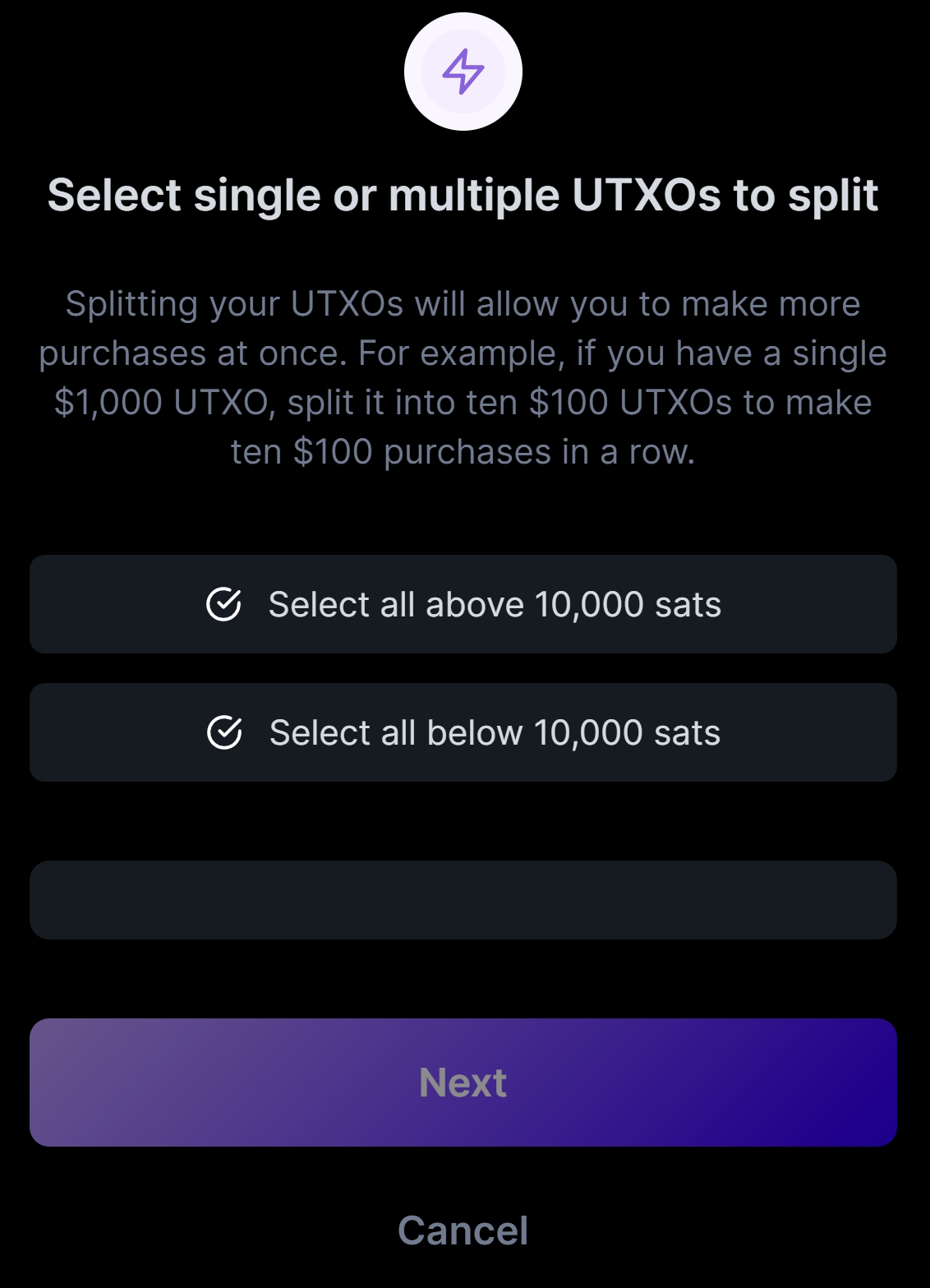
Task: Click "ten $100 purchases in a row" text
Action: (463, 452)
